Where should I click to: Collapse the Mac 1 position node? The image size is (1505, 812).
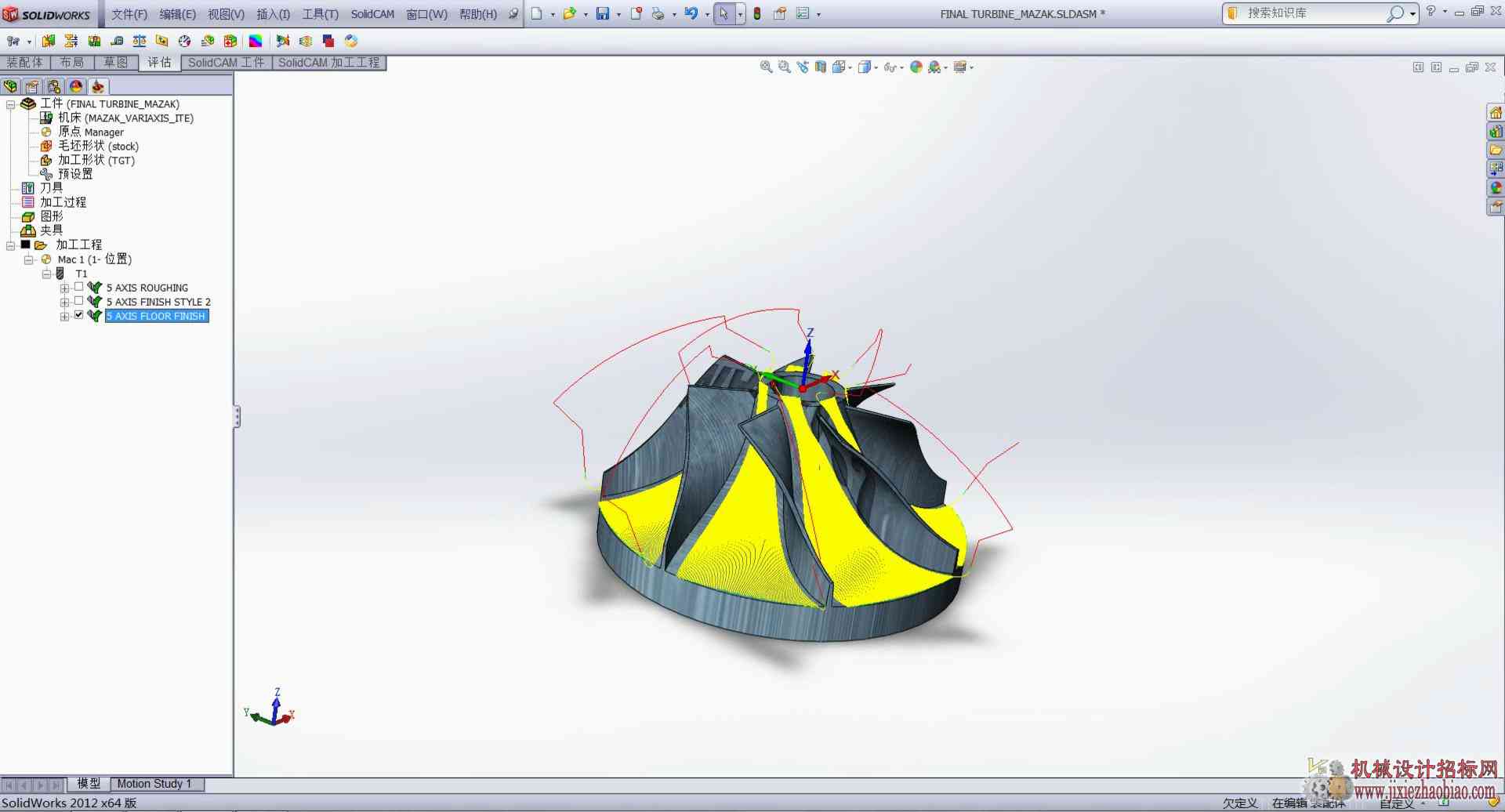point(29,260)
